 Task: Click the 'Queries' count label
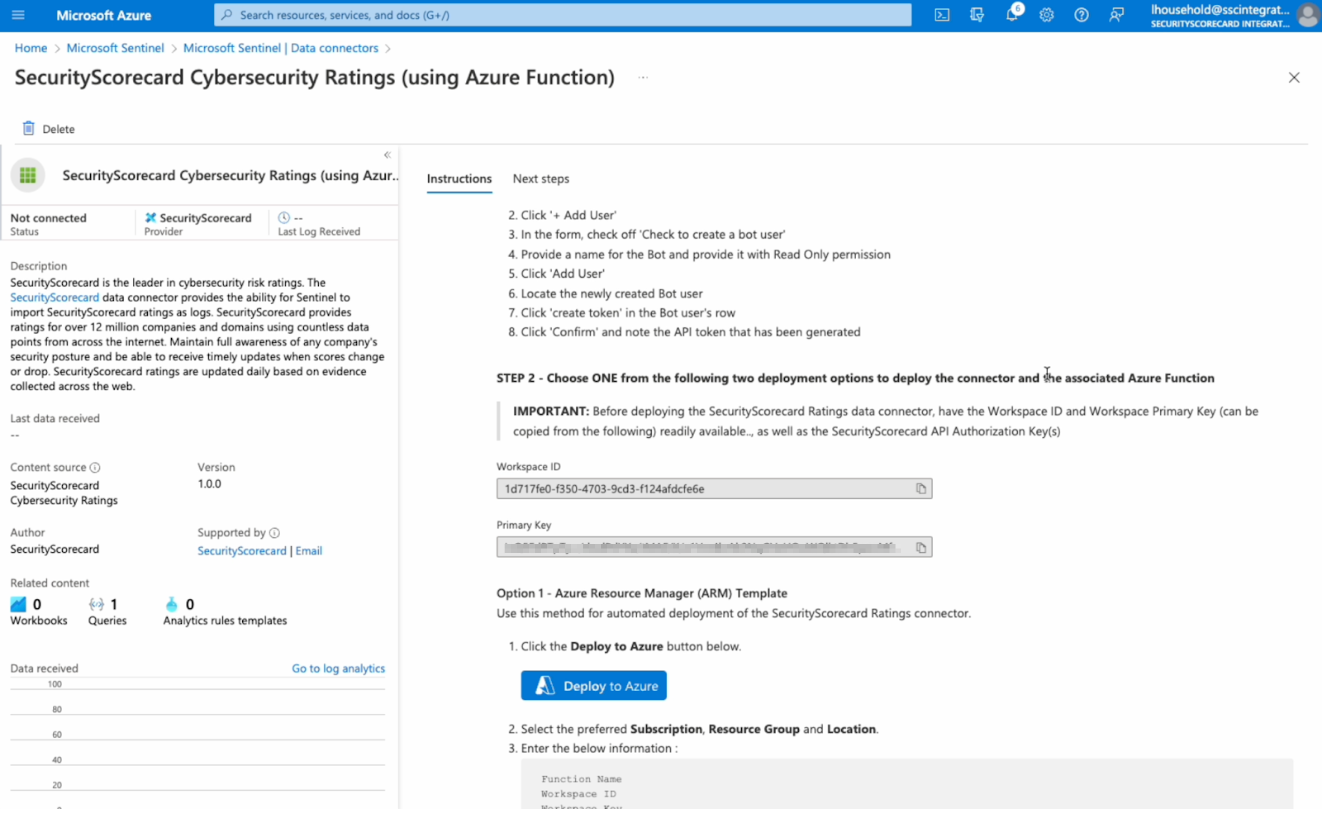[107, 621]
